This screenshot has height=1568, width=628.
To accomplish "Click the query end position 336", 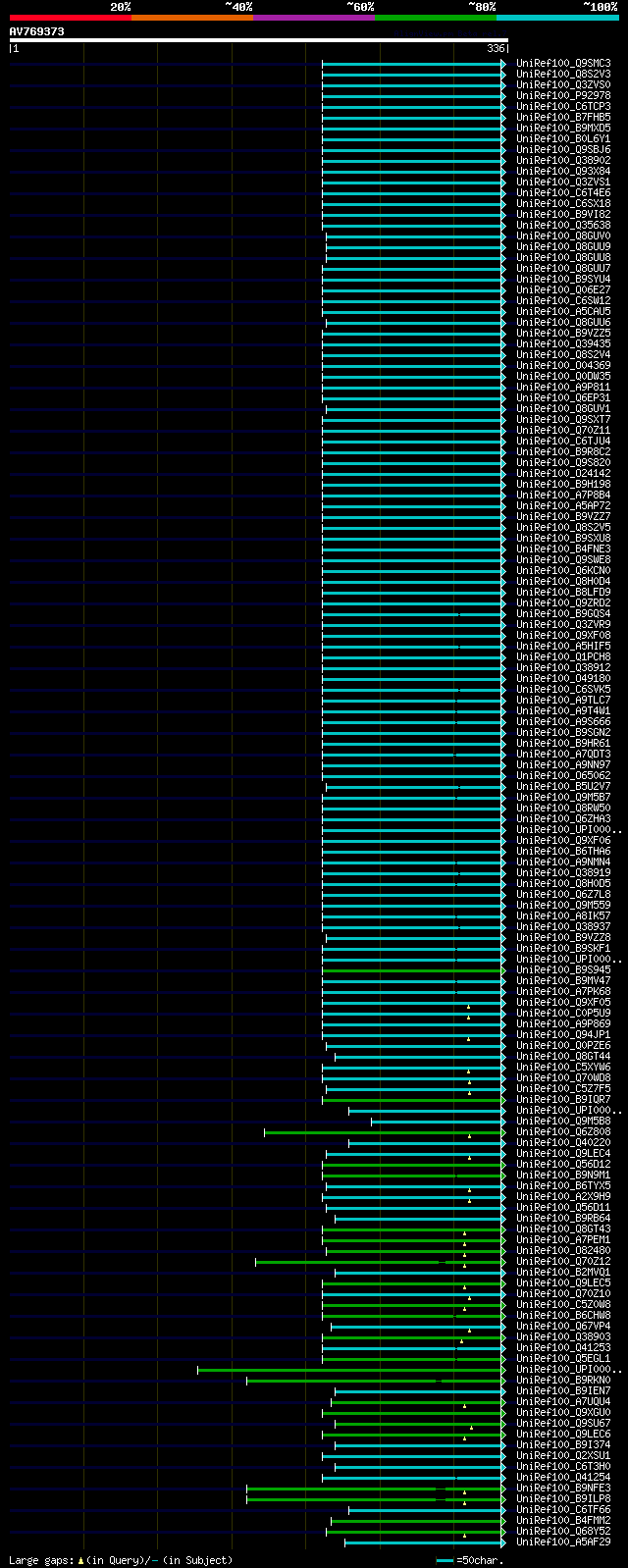I will (496, 48).
